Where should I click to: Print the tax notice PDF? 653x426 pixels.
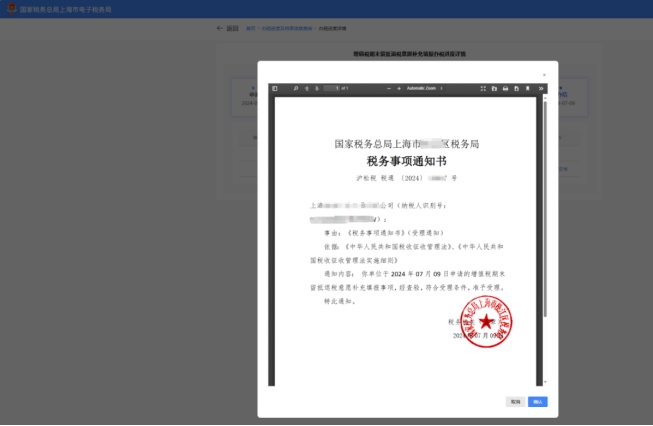(x=505, y=88)
